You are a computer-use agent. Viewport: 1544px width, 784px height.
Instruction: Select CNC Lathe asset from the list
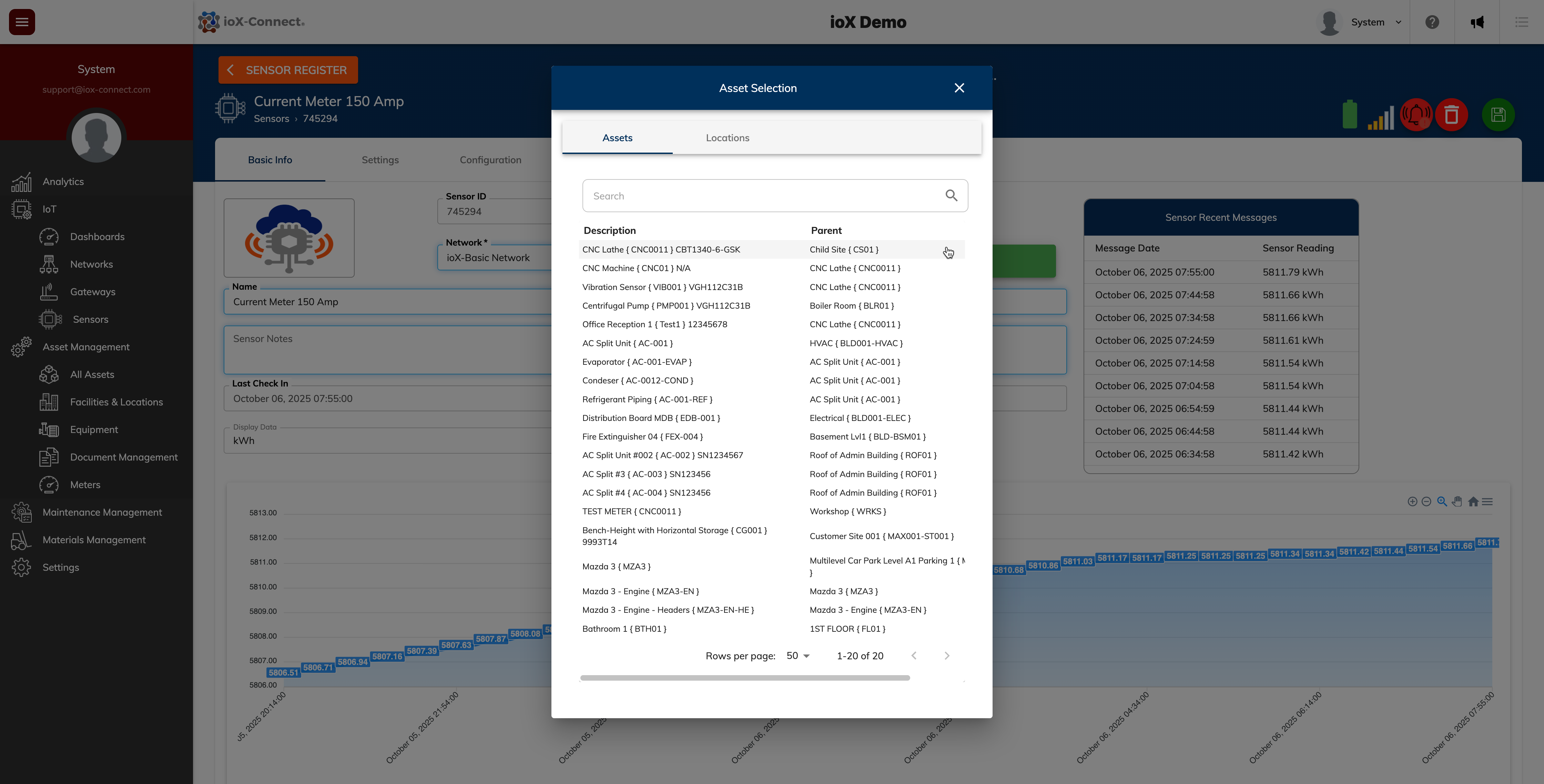[661, 249]
